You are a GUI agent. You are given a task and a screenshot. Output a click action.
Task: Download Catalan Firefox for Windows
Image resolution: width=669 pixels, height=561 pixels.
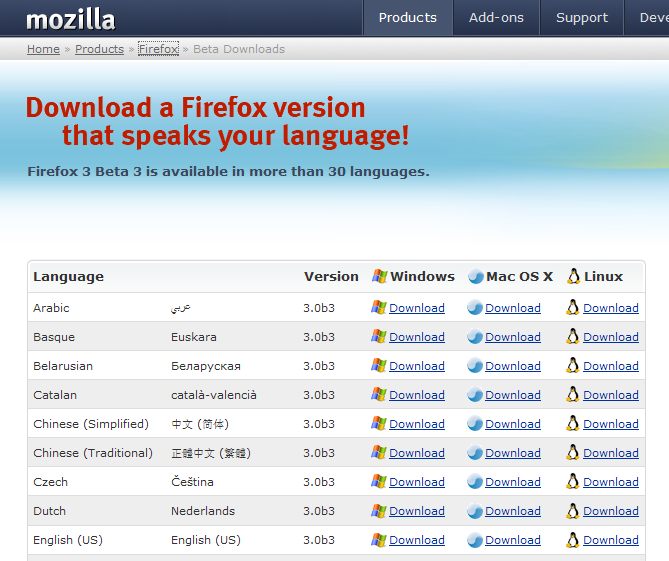pos(417,395)
